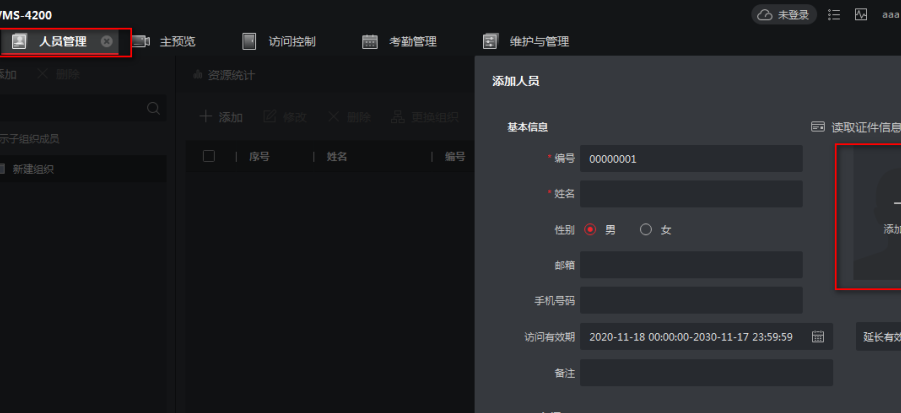Click the add face photo placeholder
The height and width of the screenshot is (413, 901).
[875, 218]
